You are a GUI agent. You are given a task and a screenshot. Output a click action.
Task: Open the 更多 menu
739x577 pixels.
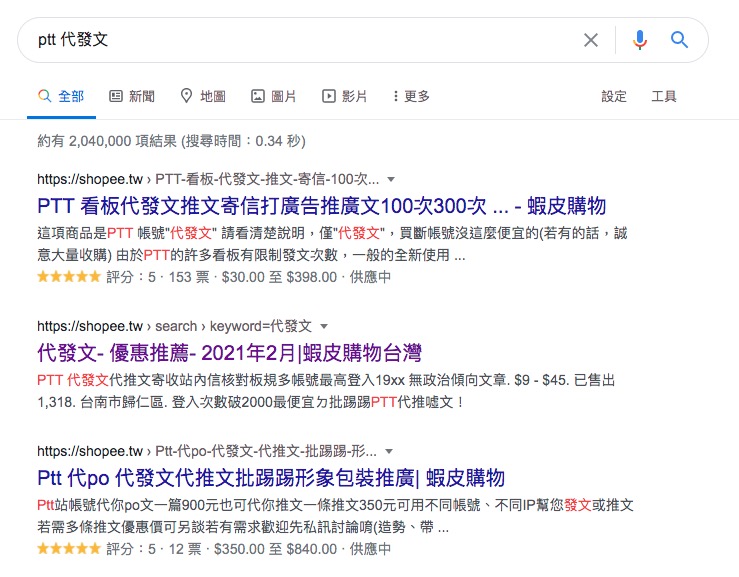411,96
